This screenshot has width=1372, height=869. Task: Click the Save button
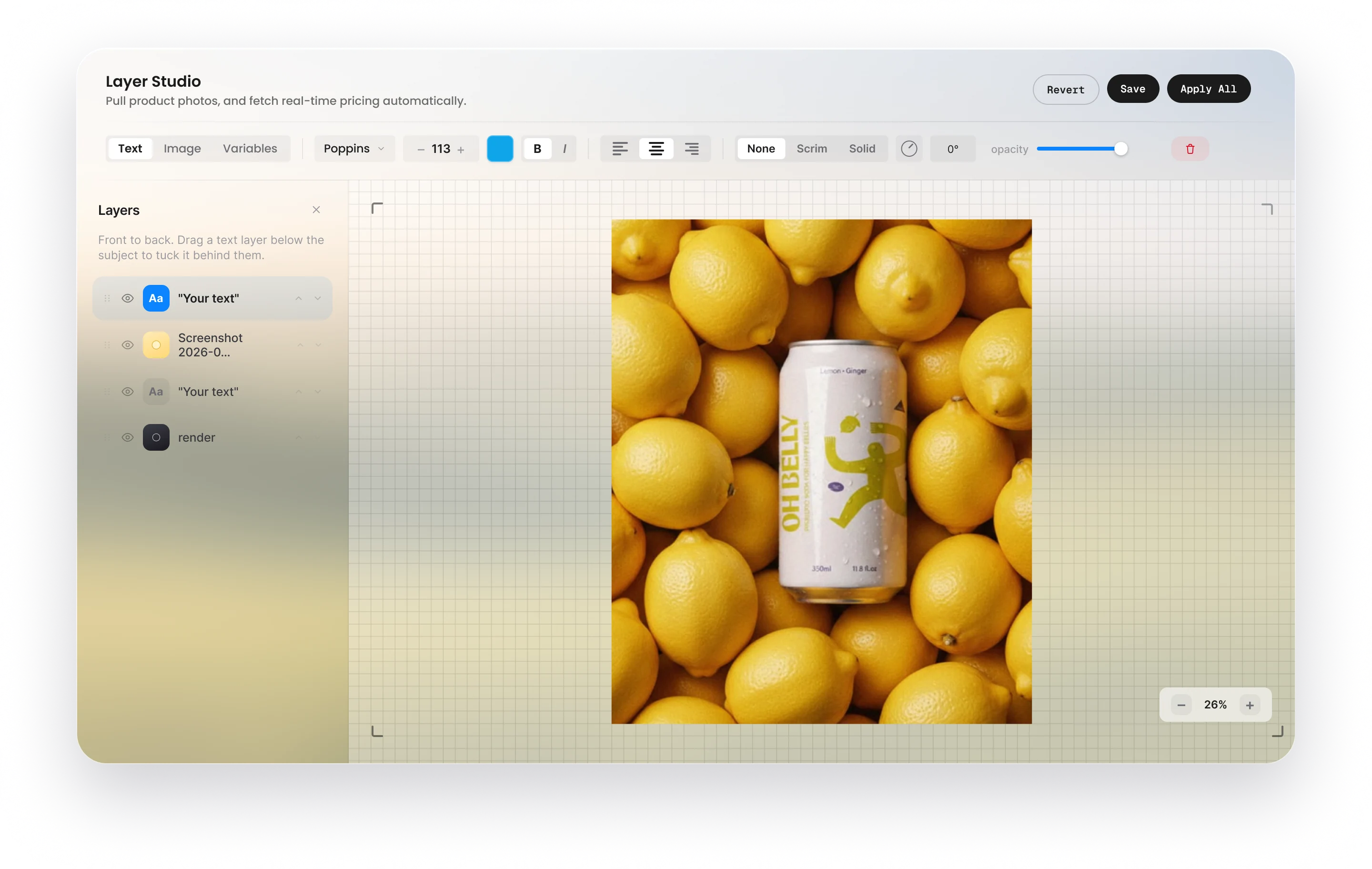1133,89
